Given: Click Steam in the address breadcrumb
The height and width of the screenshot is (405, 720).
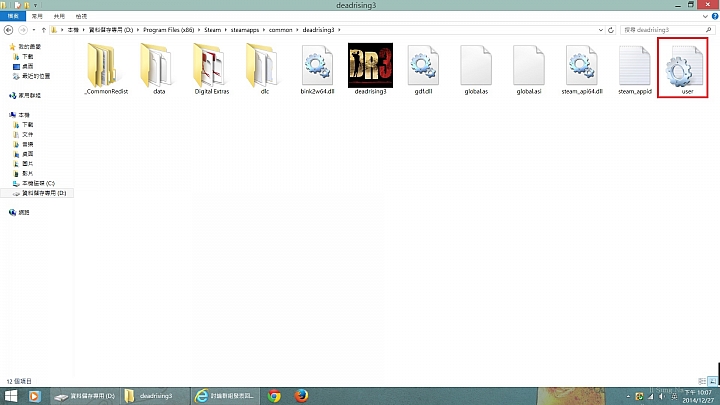Looking at the screenshot, I should pos(213,30).
